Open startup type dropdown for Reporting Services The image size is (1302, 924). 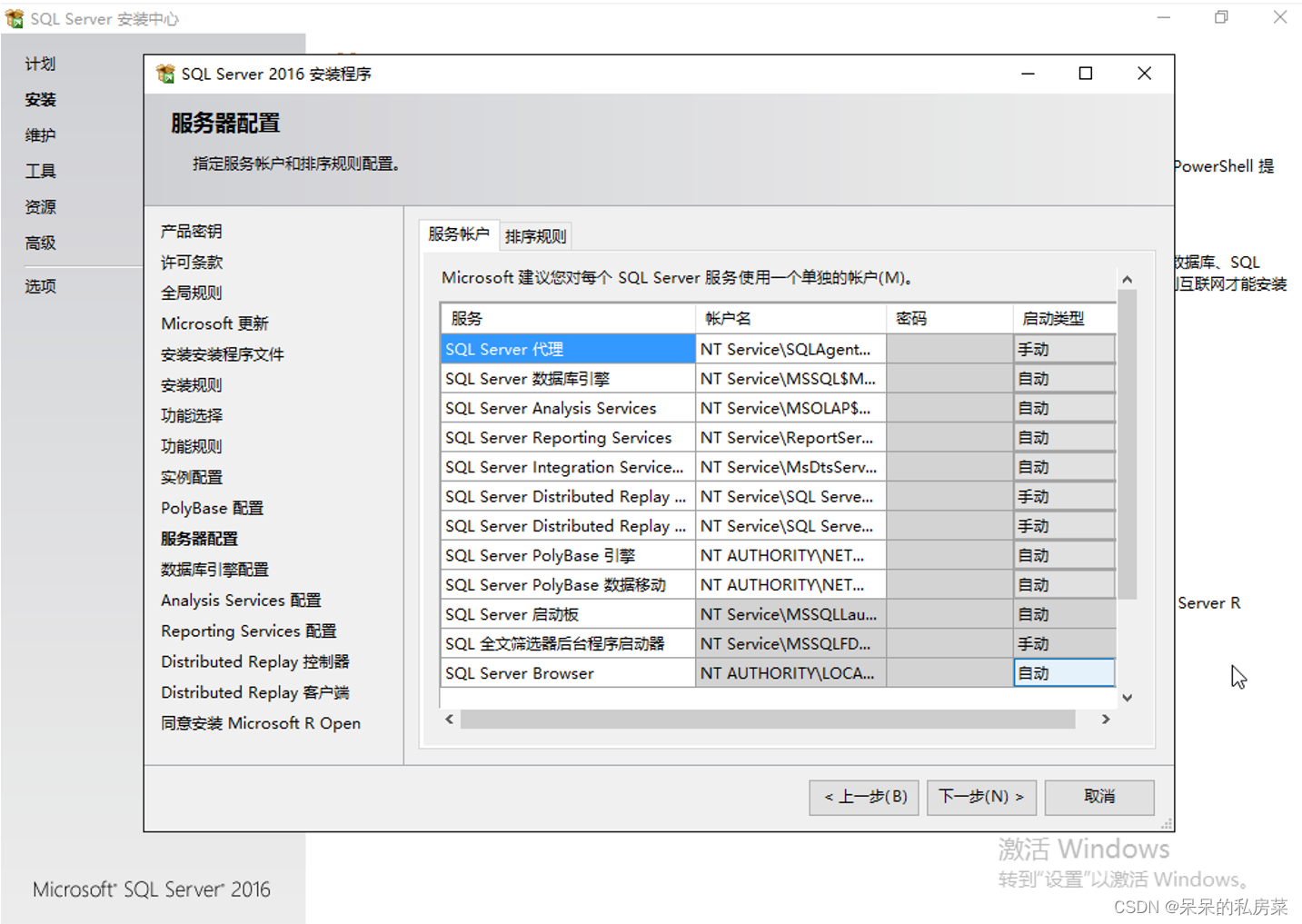click(1064, 438)
